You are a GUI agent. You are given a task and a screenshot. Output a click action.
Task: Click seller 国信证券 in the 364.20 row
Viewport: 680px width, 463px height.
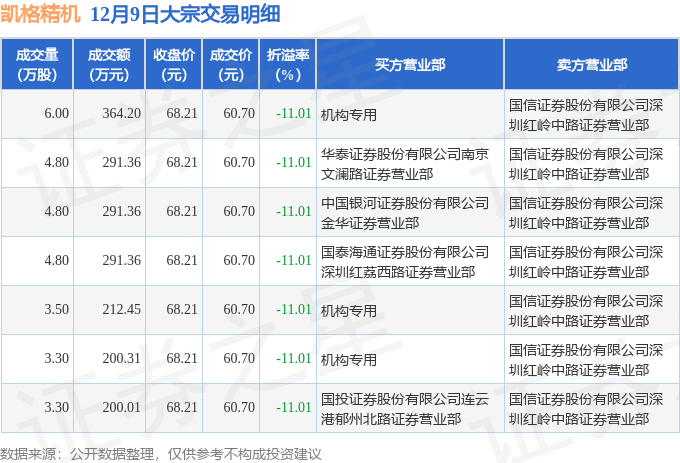click(x=586, y=114)
